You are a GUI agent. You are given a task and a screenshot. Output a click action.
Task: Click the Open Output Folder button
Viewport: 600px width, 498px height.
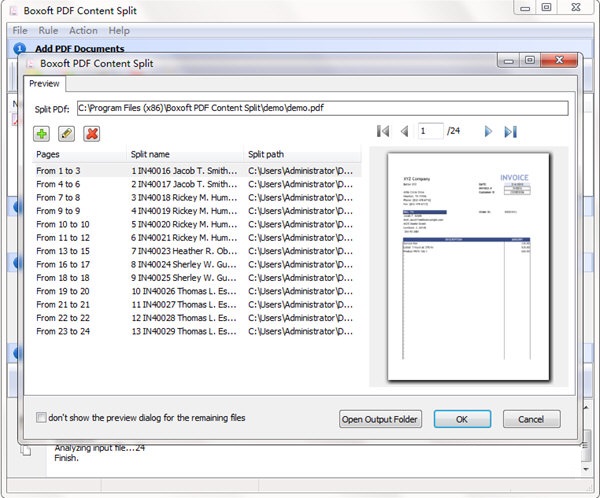click(x=380, y=419)
